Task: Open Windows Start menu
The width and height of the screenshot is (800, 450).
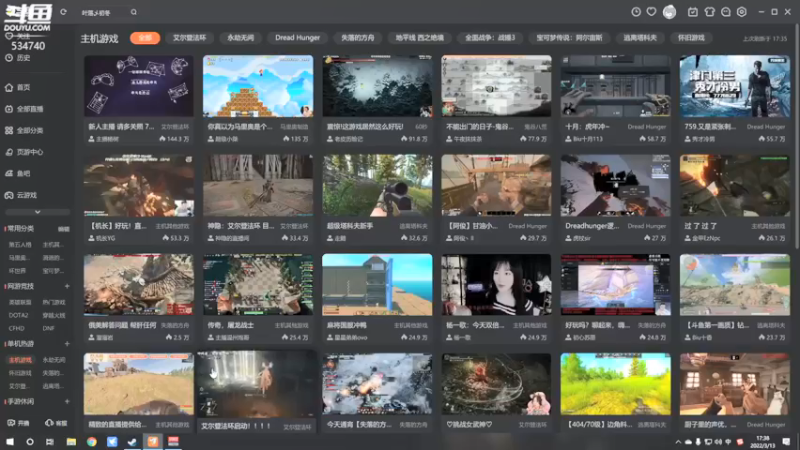Action: point(10,442)
